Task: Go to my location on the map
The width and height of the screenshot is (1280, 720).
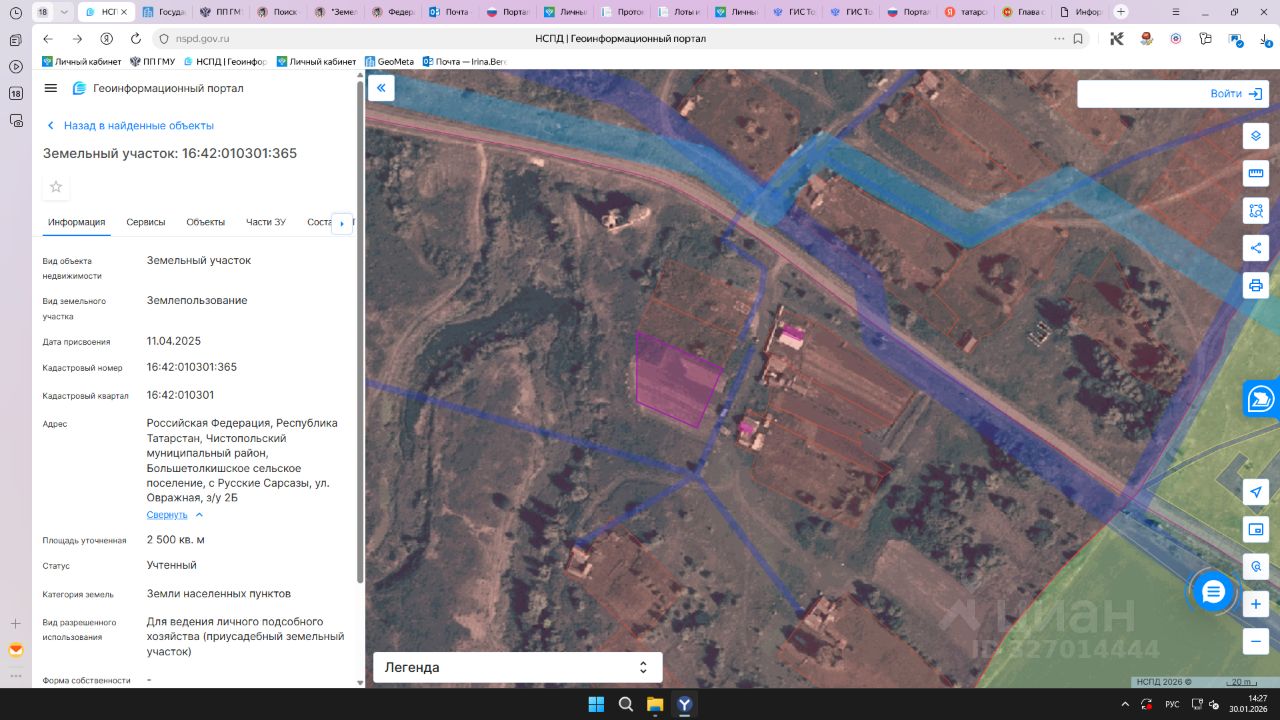Action: point(1256,492)
